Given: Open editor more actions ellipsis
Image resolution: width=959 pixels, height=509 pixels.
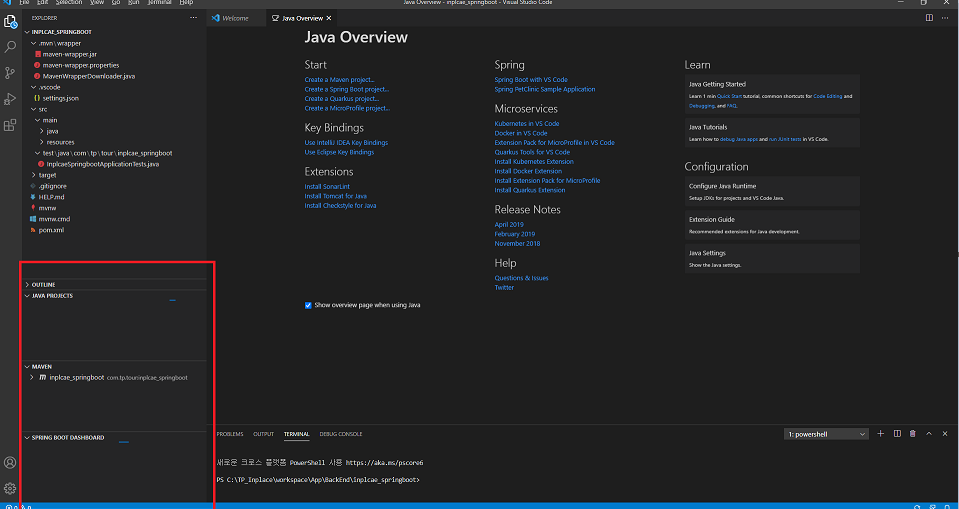Looking at the screenshot, I should click(946, 18).
